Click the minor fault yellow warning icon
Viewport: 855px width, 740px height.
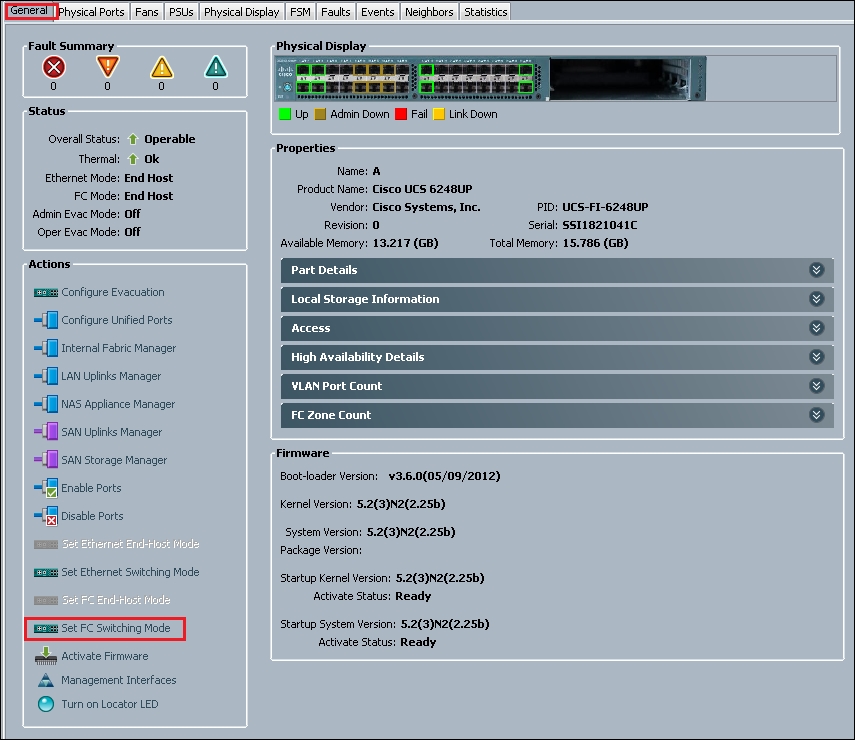162,67
